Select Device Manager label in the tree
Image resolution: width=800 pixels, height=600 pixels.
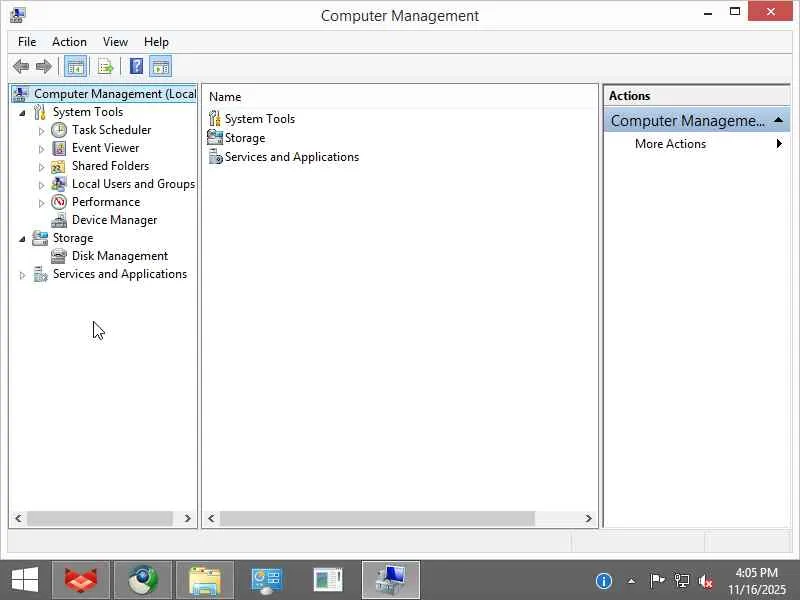coord(114,220)
